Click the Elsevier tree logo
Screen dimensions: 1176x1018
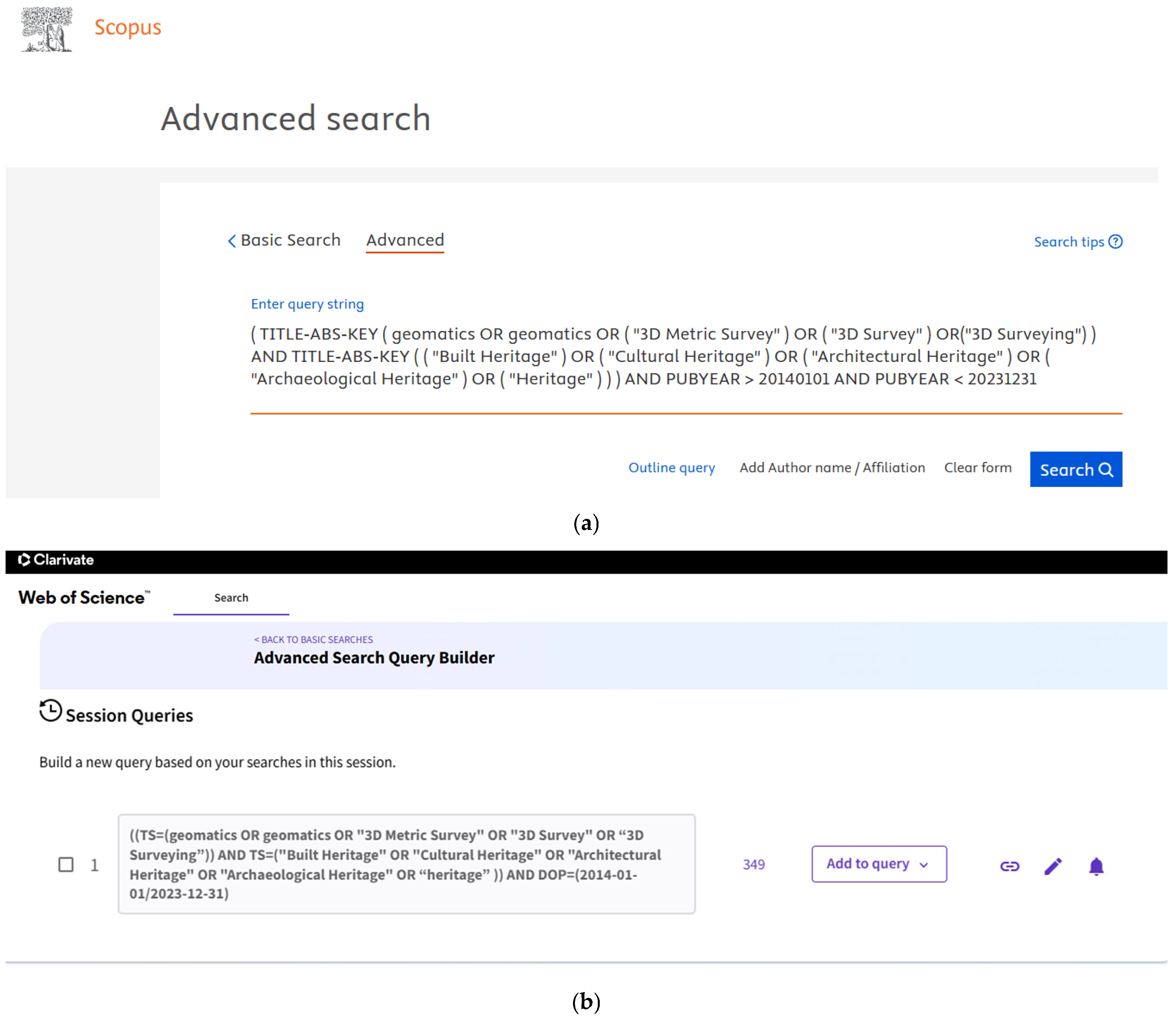(47, 29)
